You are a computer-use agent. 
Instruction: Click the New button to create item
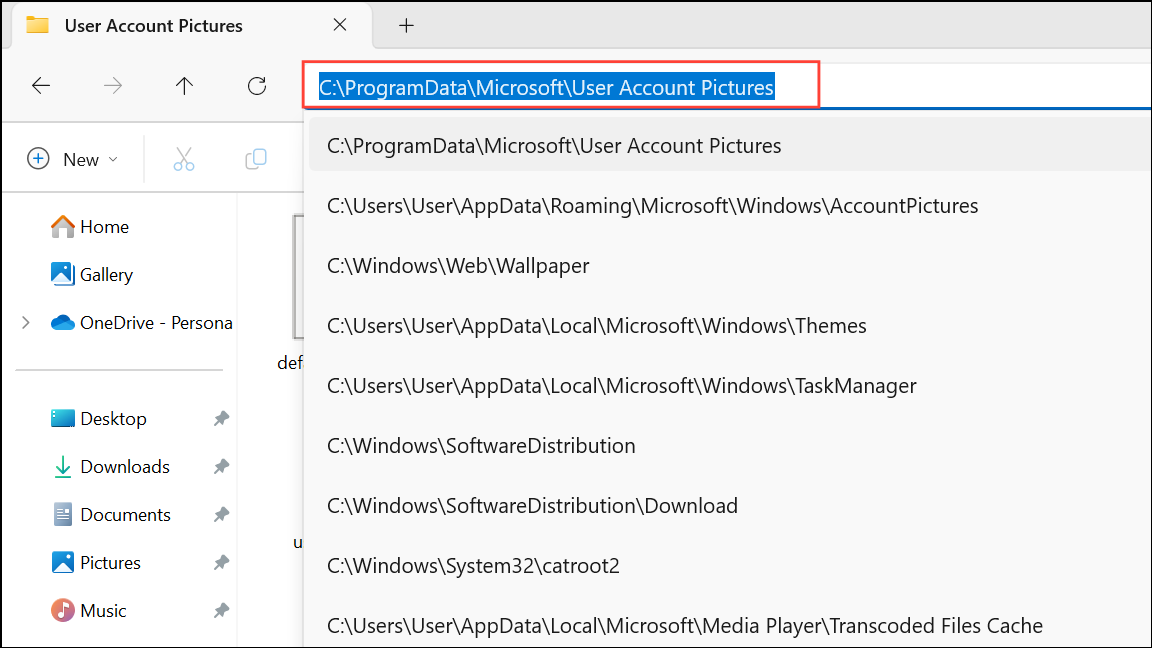click(65, 158)
